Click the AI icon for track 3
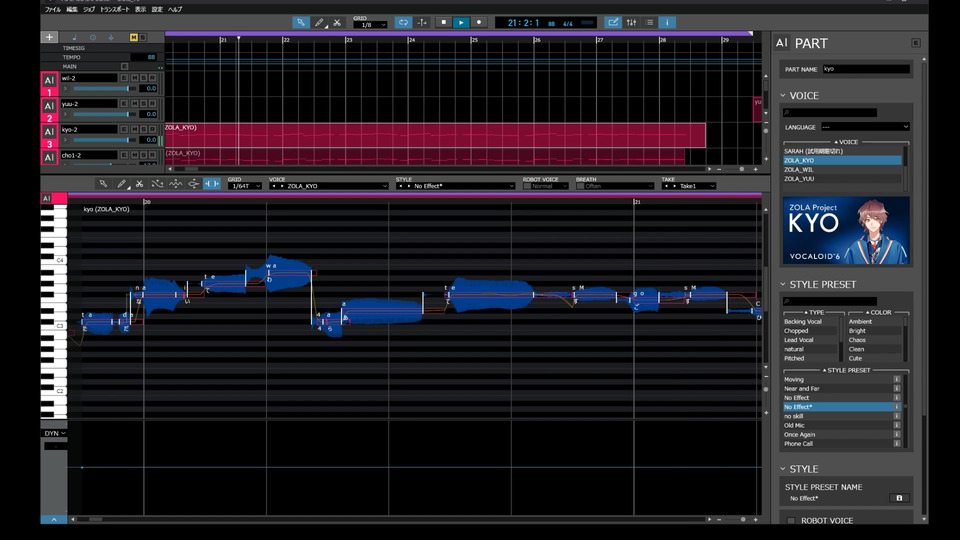This screenshot has height=540, width=960. [49, 132]
